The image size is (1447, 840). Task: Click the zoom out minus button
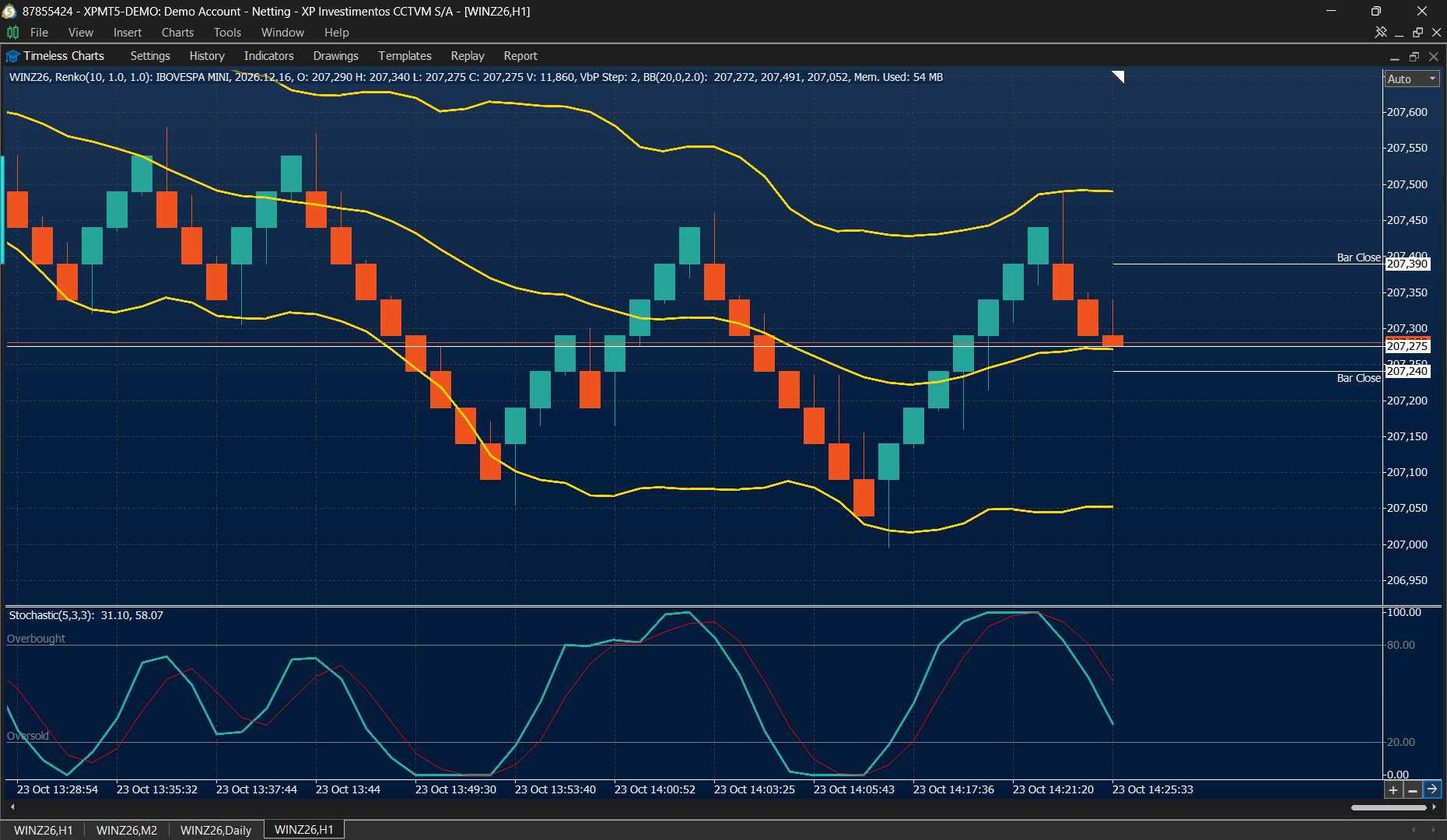click(1413, 789)
